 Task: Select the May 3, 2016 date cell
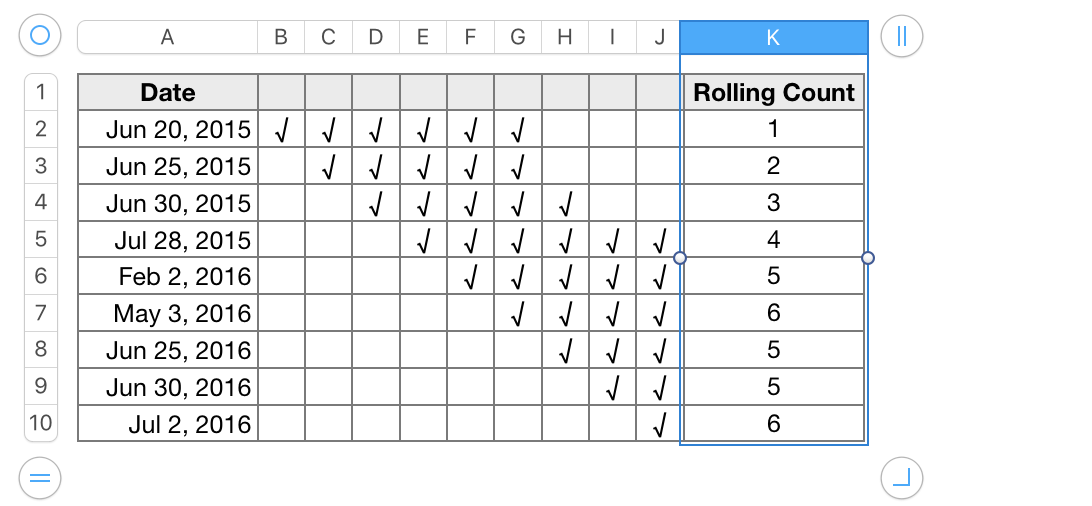[x=168, y=313]
